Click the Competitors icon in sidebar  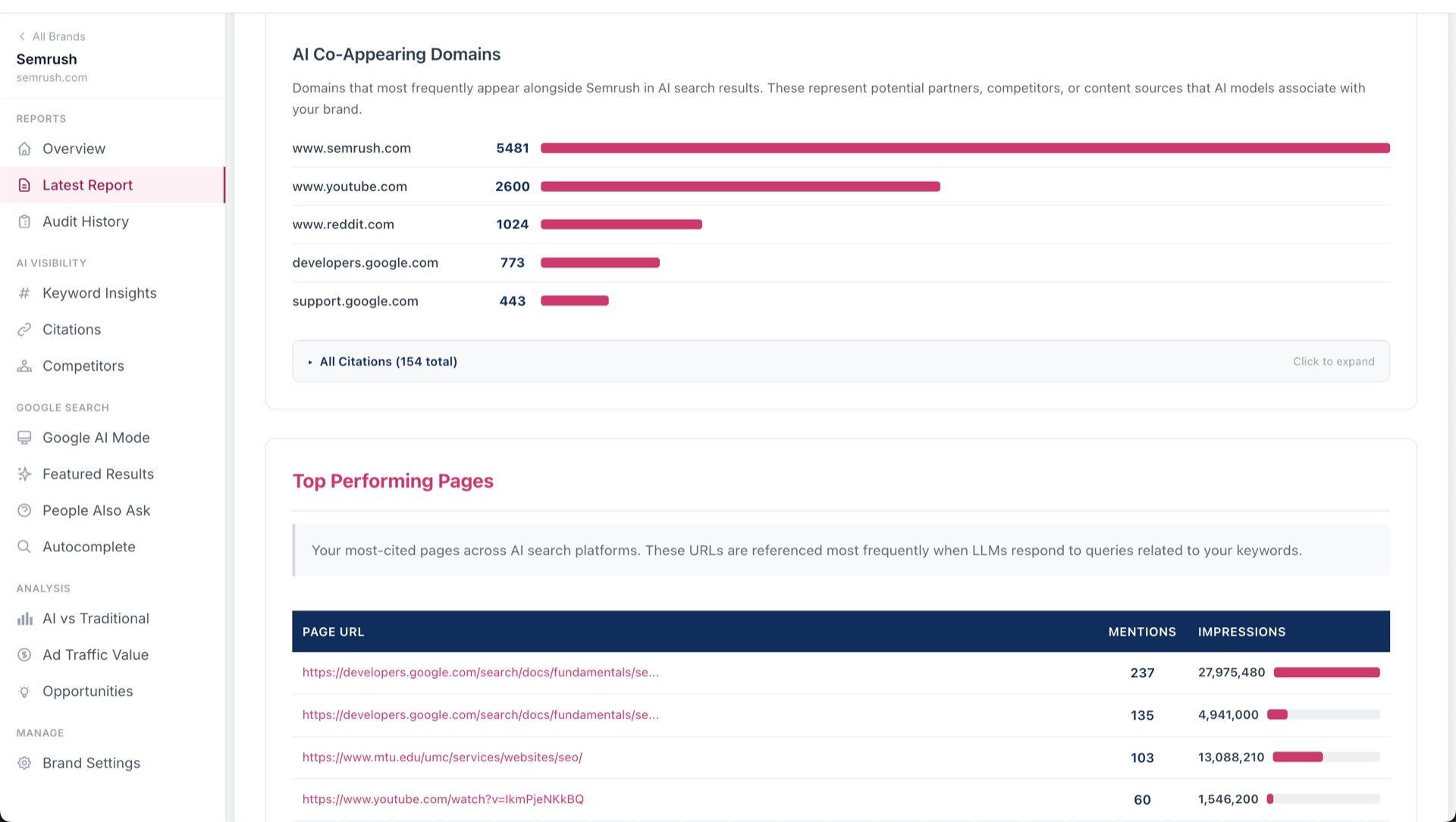coord(24,366)
